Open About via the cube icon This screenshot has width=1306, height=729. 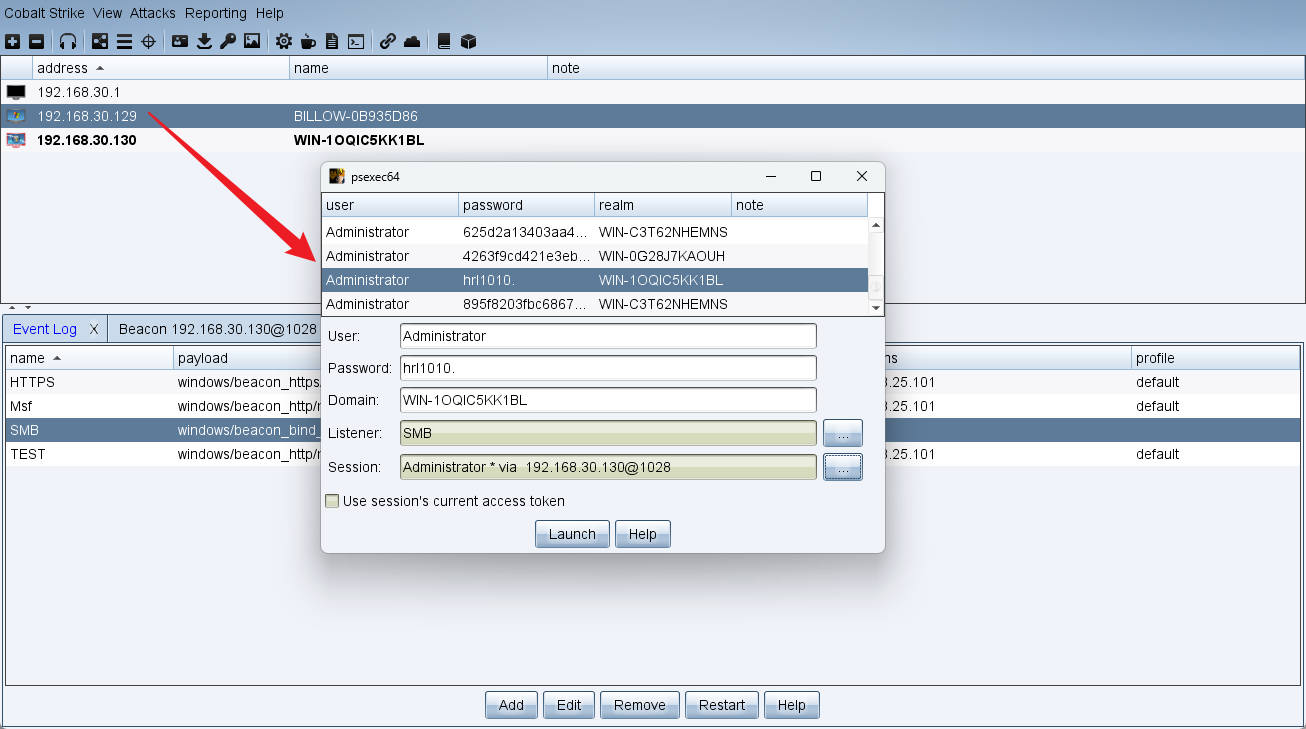tap(468, 41)
